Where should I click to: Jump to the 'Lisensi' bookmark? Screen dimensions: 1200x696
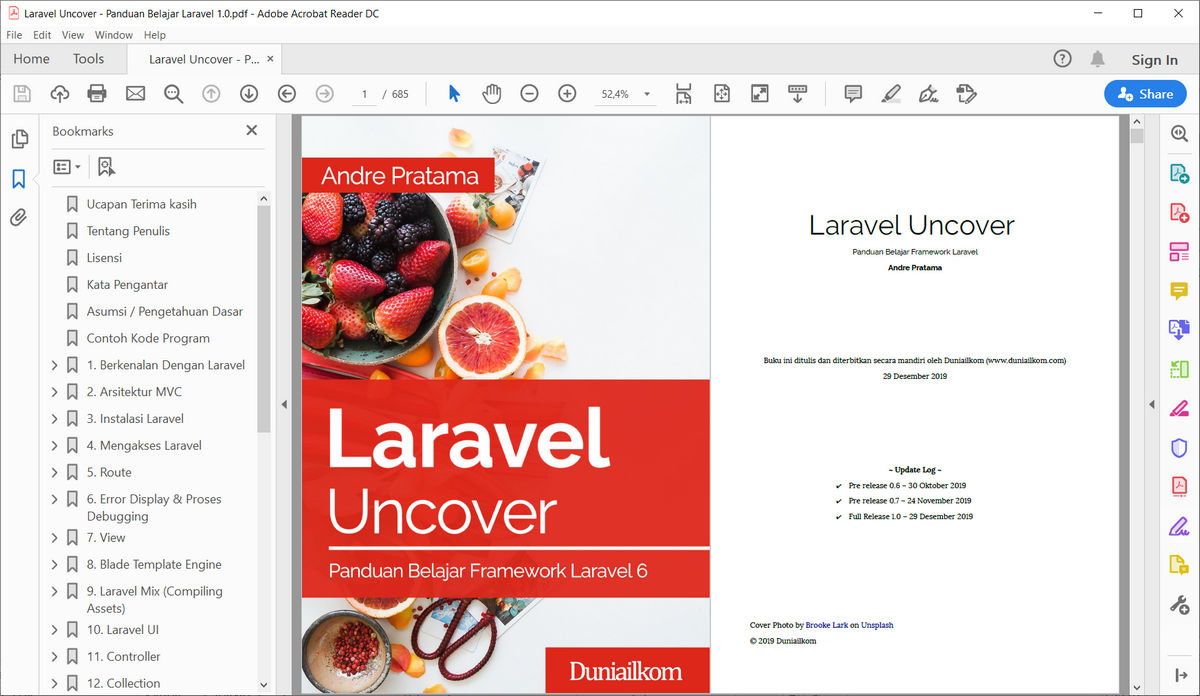click(104, 258)
